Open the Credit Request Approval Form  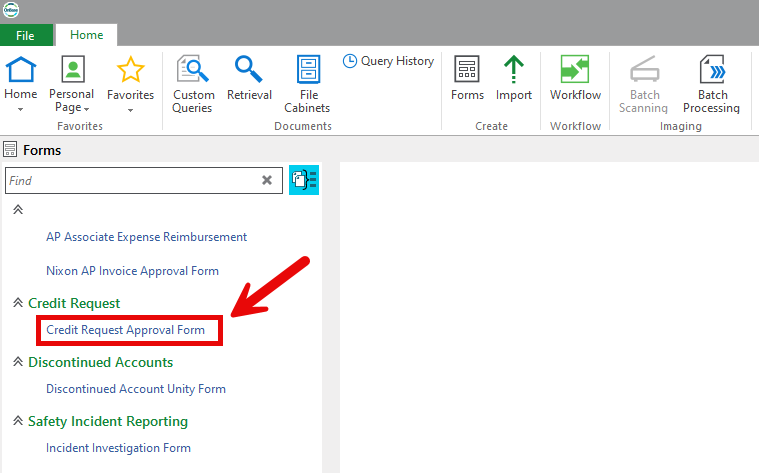point(125,330)
